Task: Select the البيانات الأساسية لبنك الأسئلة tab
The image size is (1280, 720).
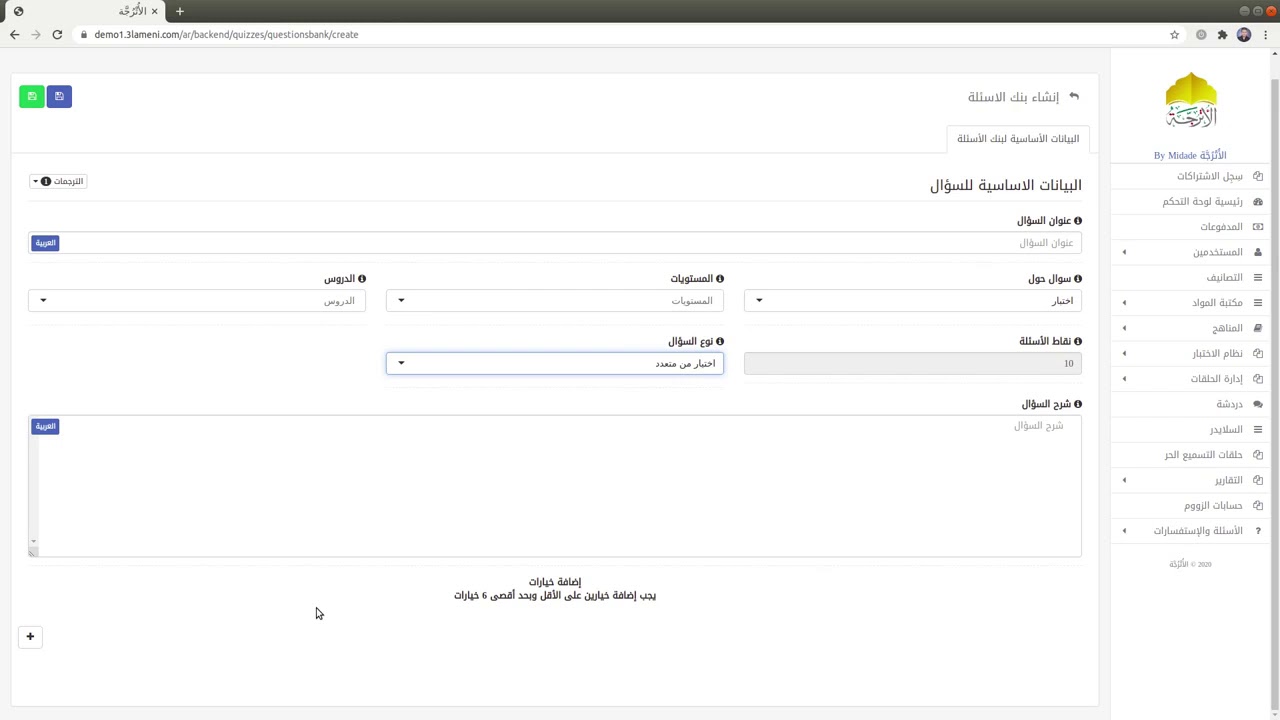Action: (x=1018, y=139)
